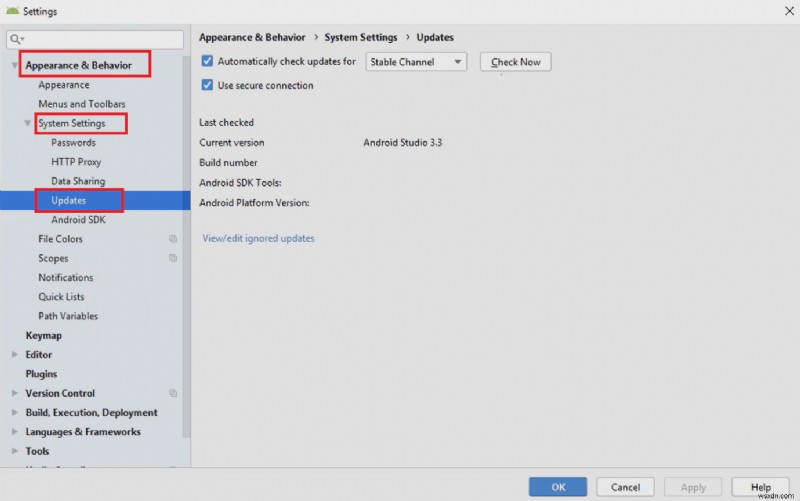
Task: Select File Colors
Action: (x=60, y=239)
